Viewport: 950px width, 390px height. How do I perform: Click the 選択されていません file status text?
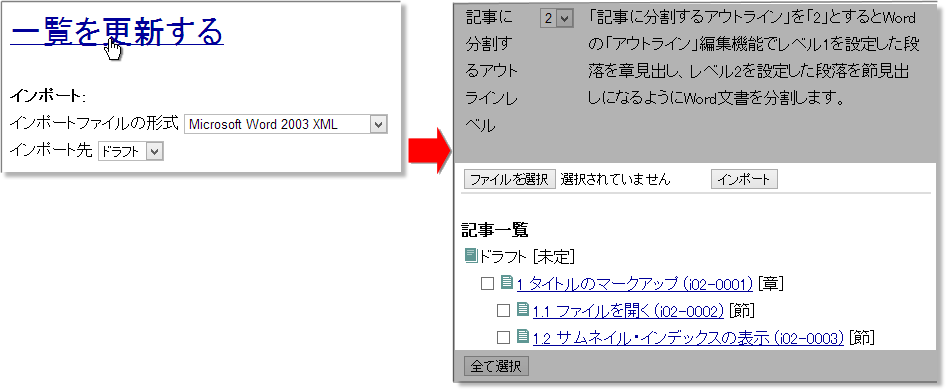pos(616,179)
